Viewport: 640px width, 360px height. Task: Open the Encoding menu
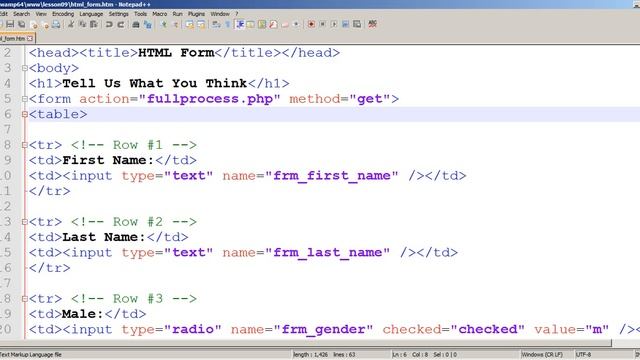point(63,14)
